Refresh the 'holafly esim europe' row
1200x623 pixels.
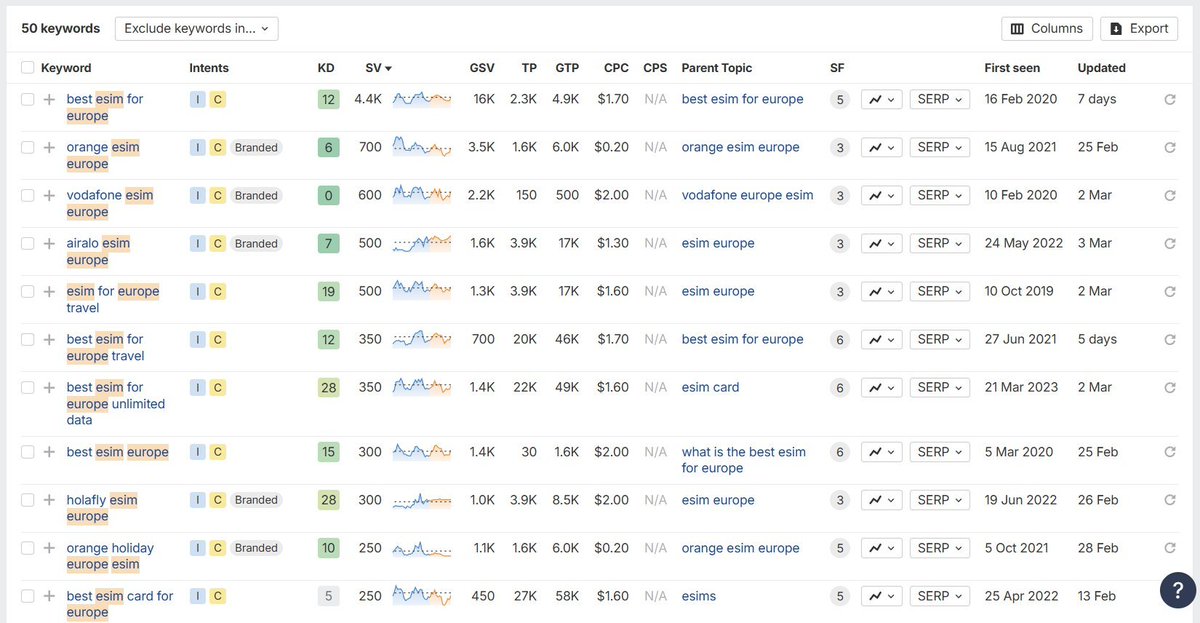(1169, 500)
